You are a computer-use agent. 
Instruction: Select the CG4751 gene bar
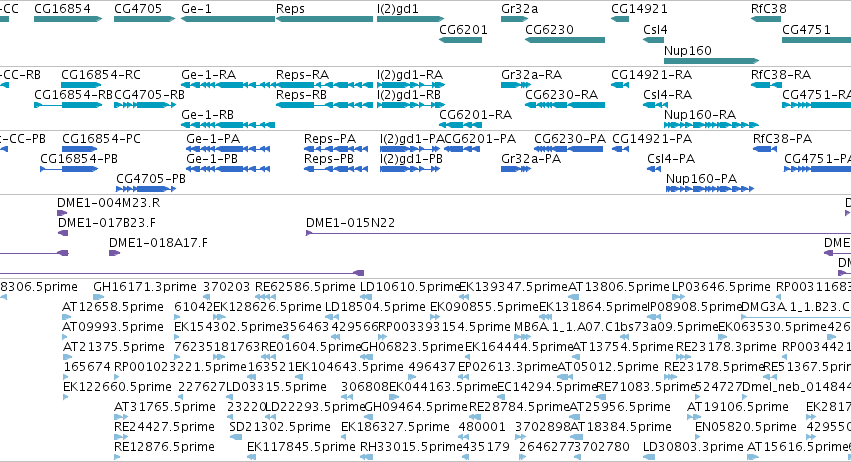(x=816, y=40)
